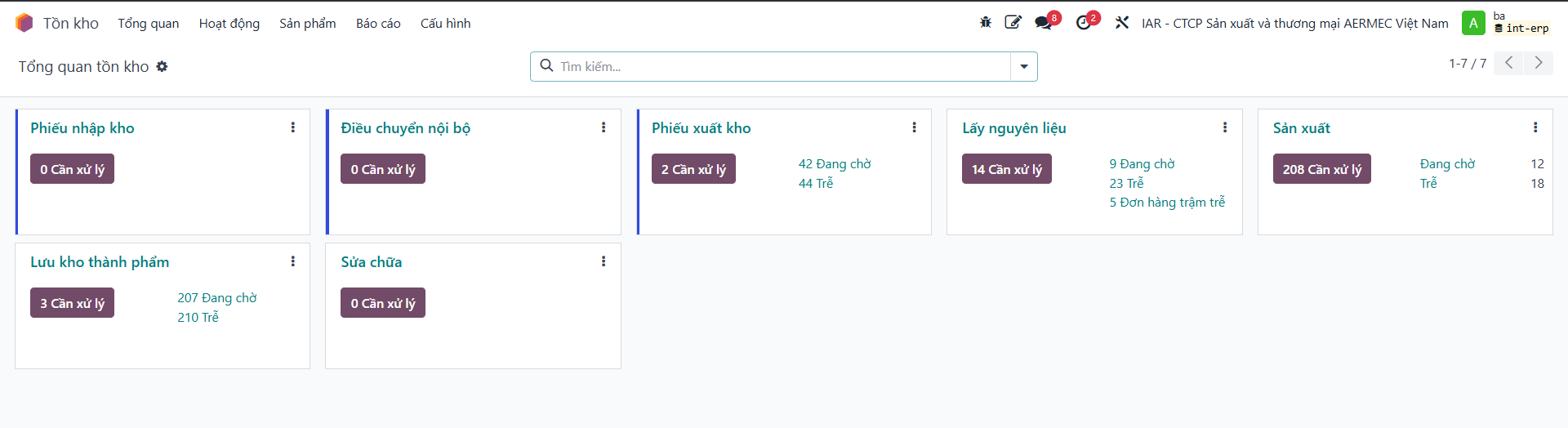Open the Cấu hình menu

(446, 24)
